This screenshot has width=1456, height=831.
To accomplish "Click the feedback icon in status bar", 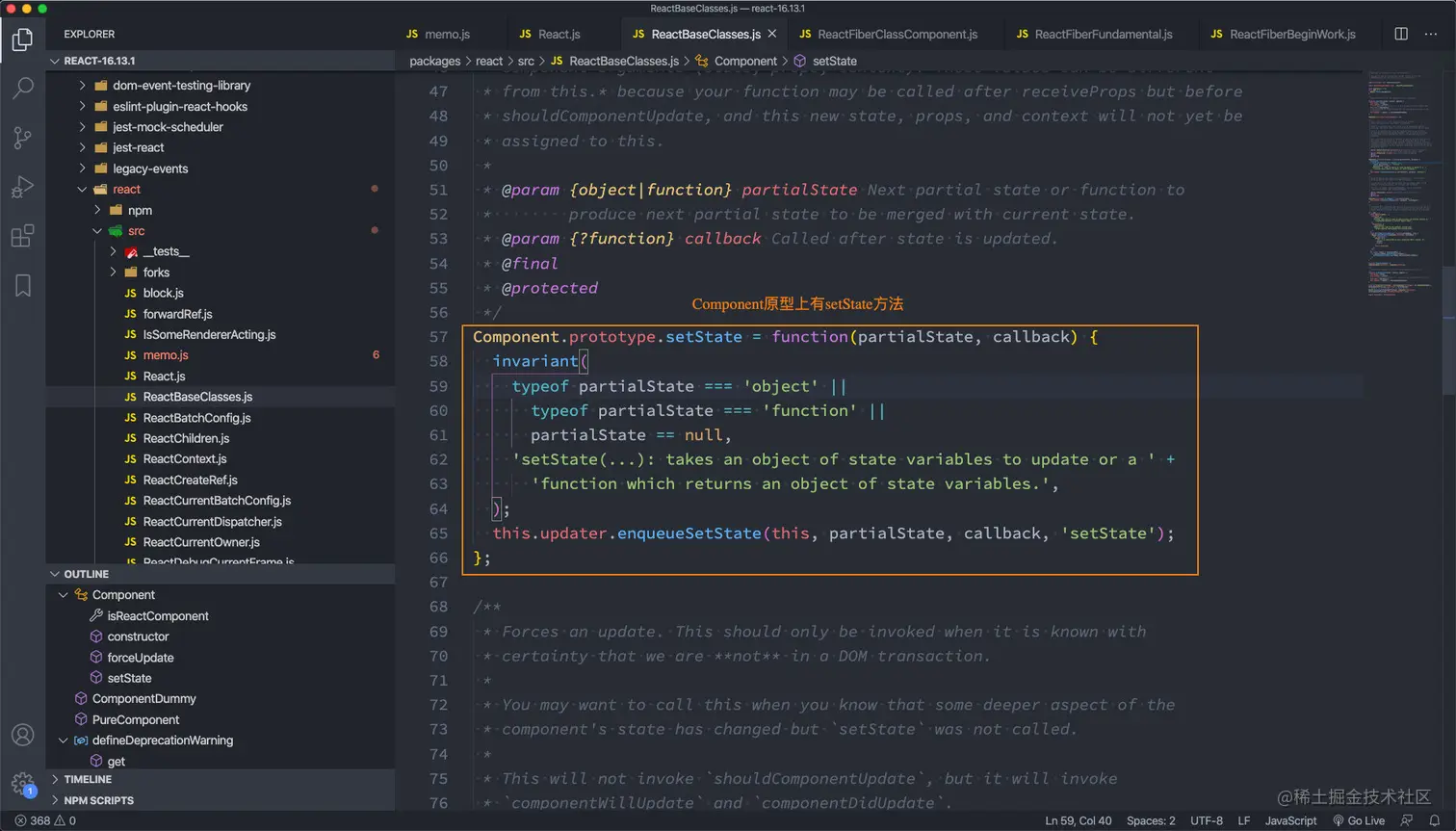I will click(x=1407, y=820).
